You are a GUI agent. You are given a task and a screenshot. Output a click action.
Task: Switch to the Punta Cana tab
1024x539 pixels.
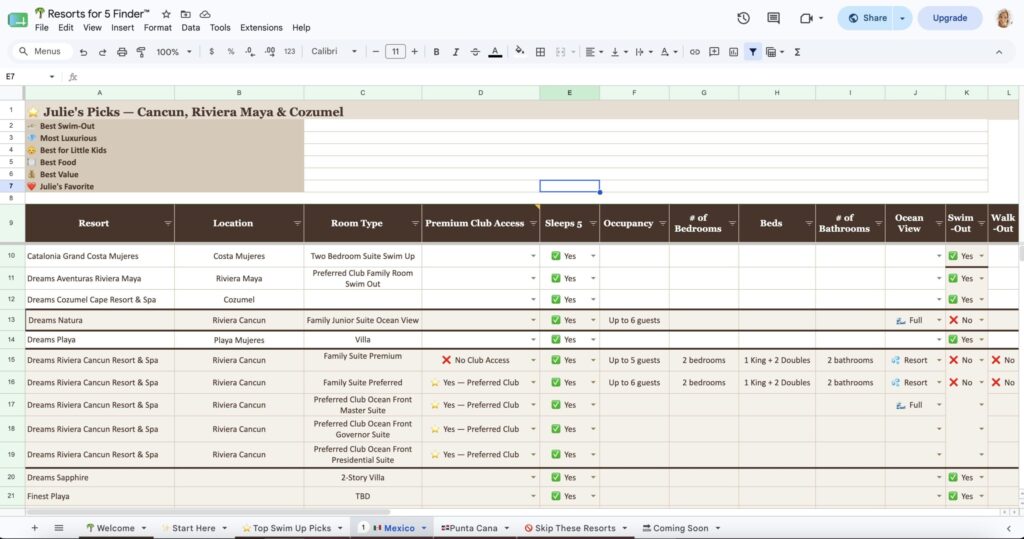tap(473, 528)
